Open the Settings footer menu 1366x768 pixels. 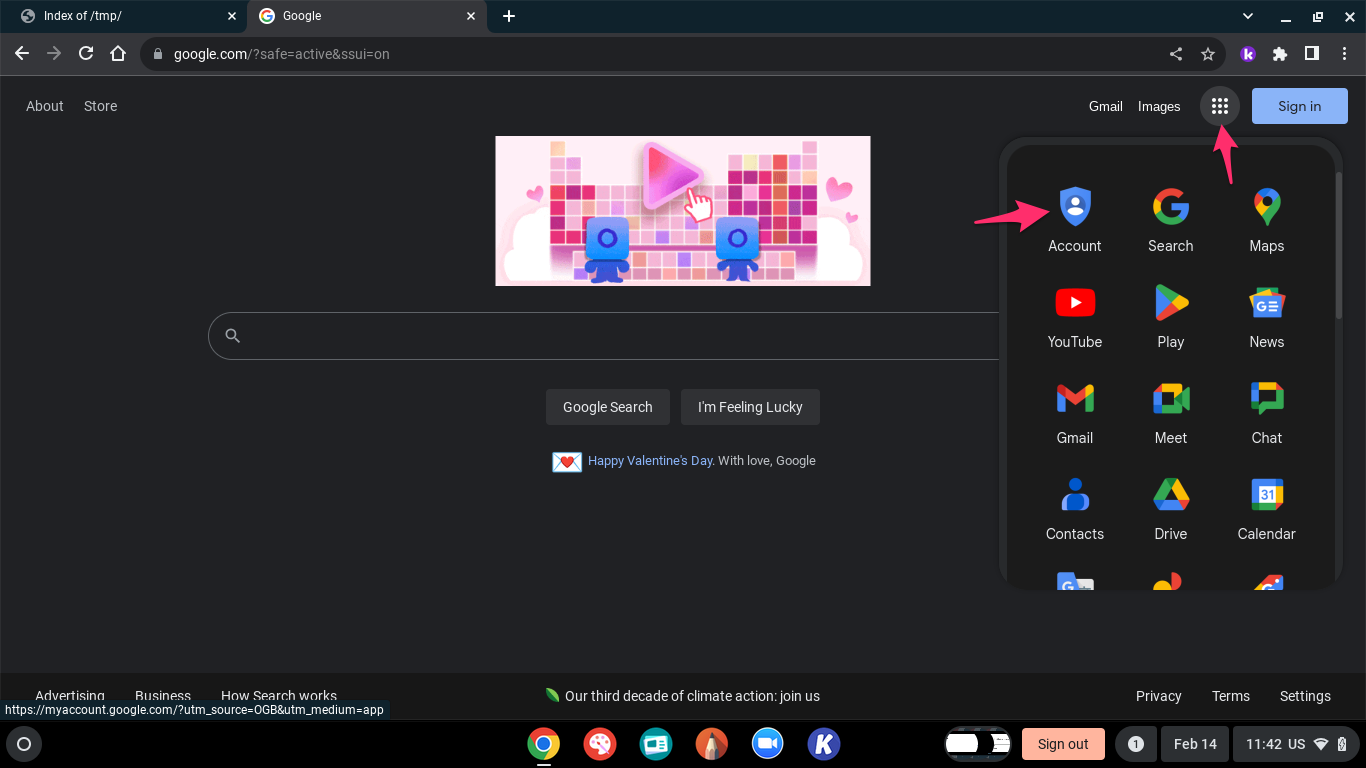[x=1305, y=696]
